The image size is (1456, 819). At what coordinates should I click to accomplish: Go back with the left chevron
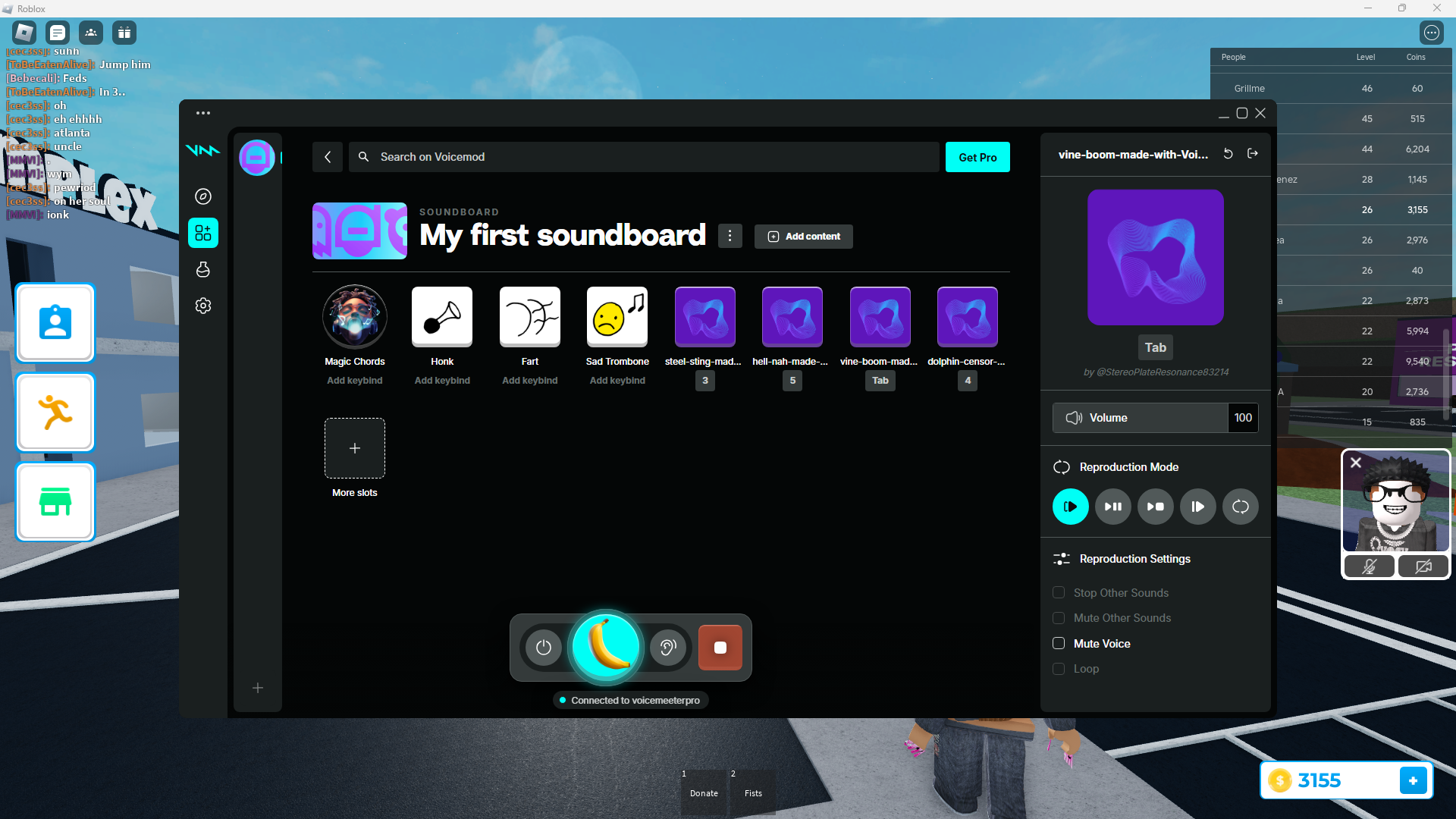(328, 157)
